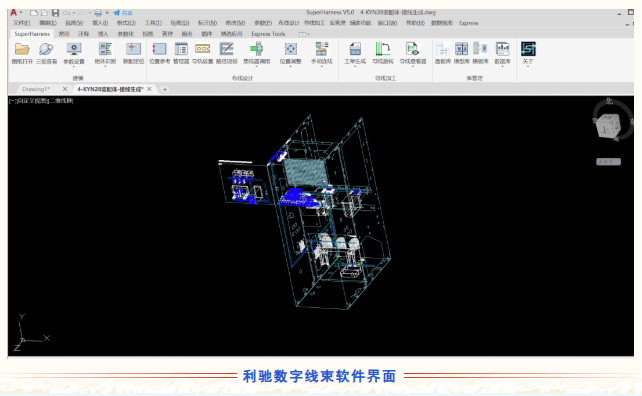Click the 位置参考 icon with red markers

click(x=159, y=49)
